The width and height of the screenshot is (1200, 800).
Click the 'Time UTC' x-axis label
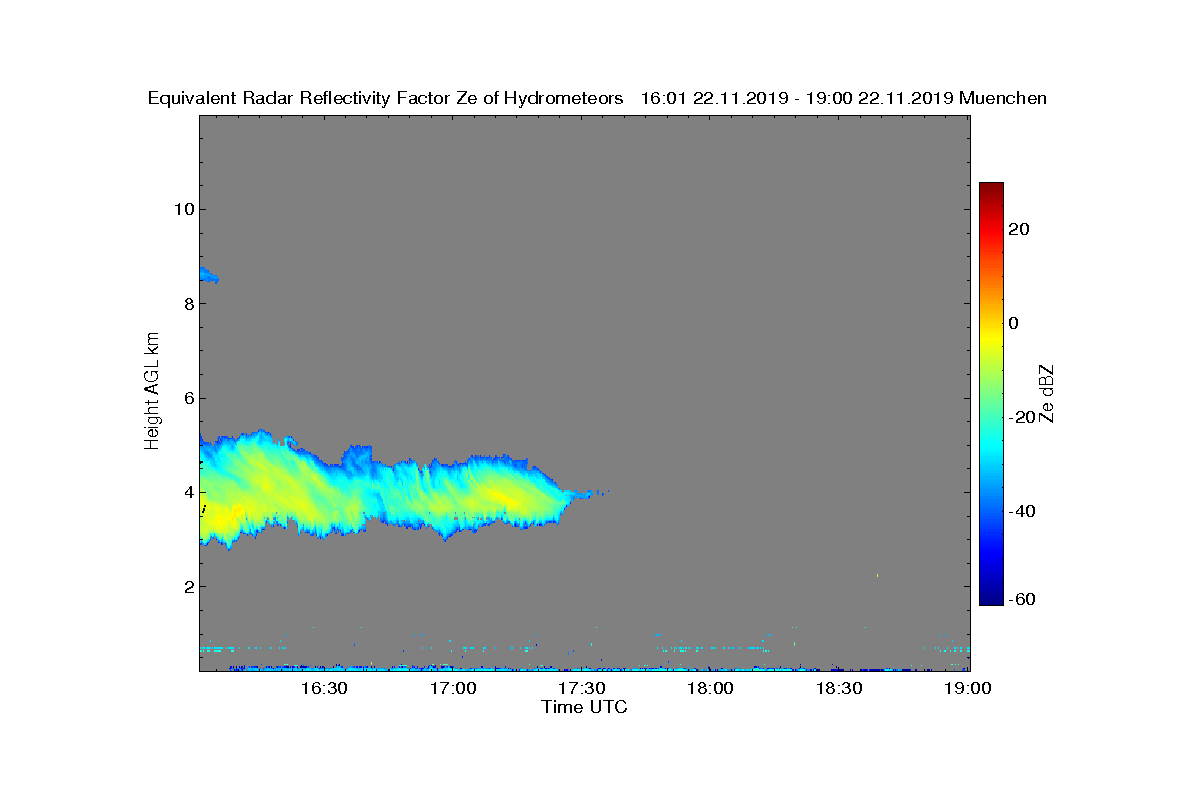point(585,707)
